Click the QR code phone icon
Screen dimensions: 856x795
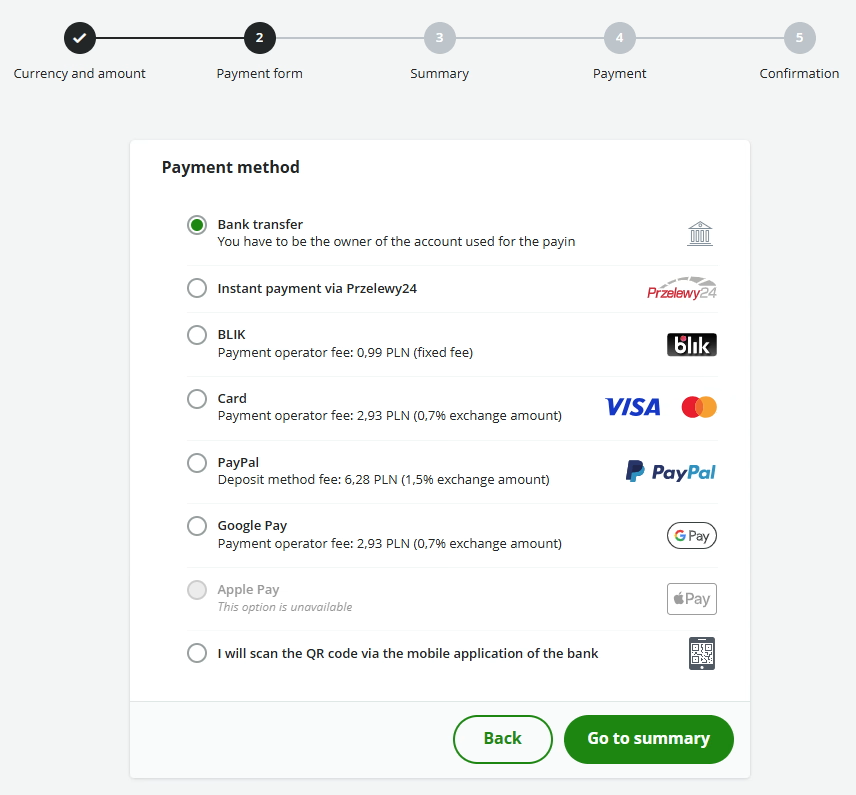click(x=702, y=654)
